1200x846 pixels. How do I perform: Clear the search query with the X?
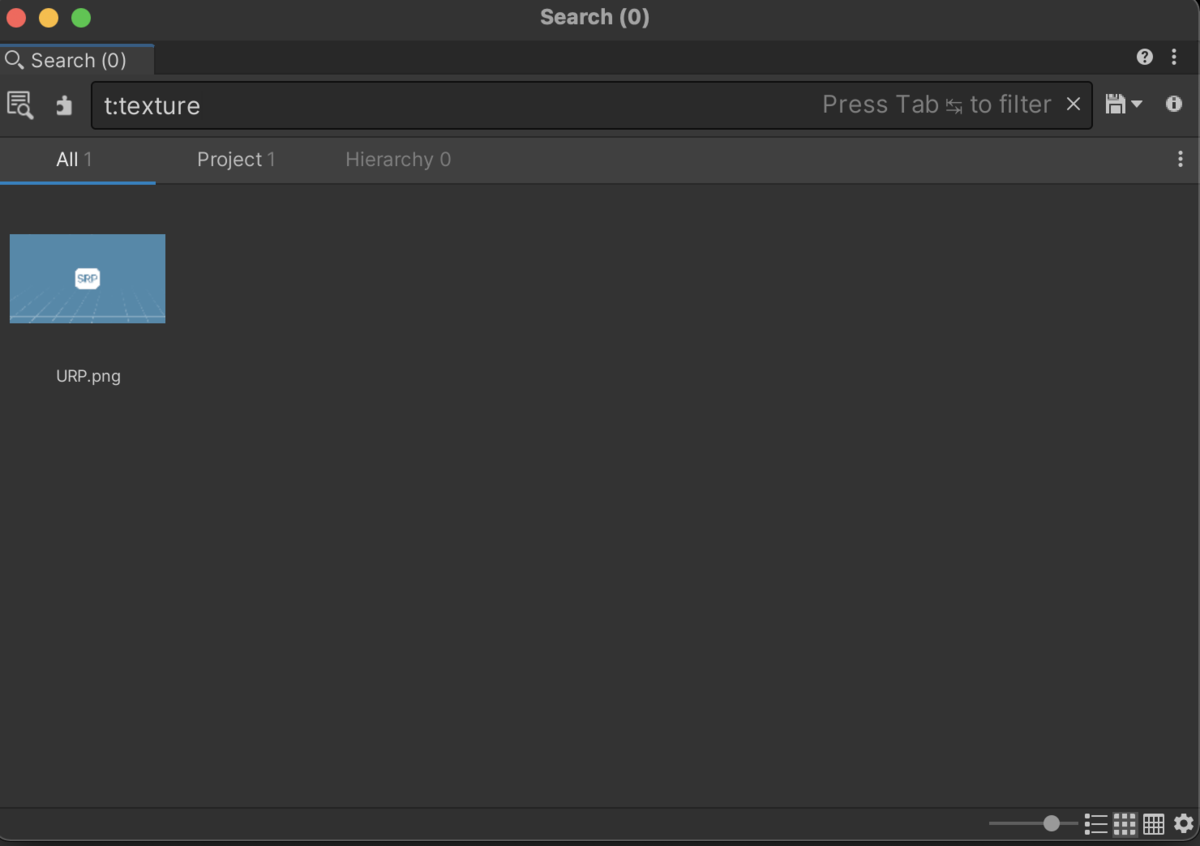[x=1073, y=104]
